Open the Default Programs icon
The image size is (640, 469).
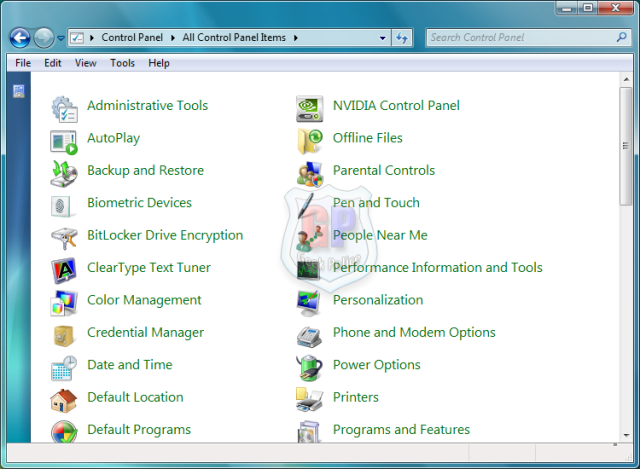[64, 432]
